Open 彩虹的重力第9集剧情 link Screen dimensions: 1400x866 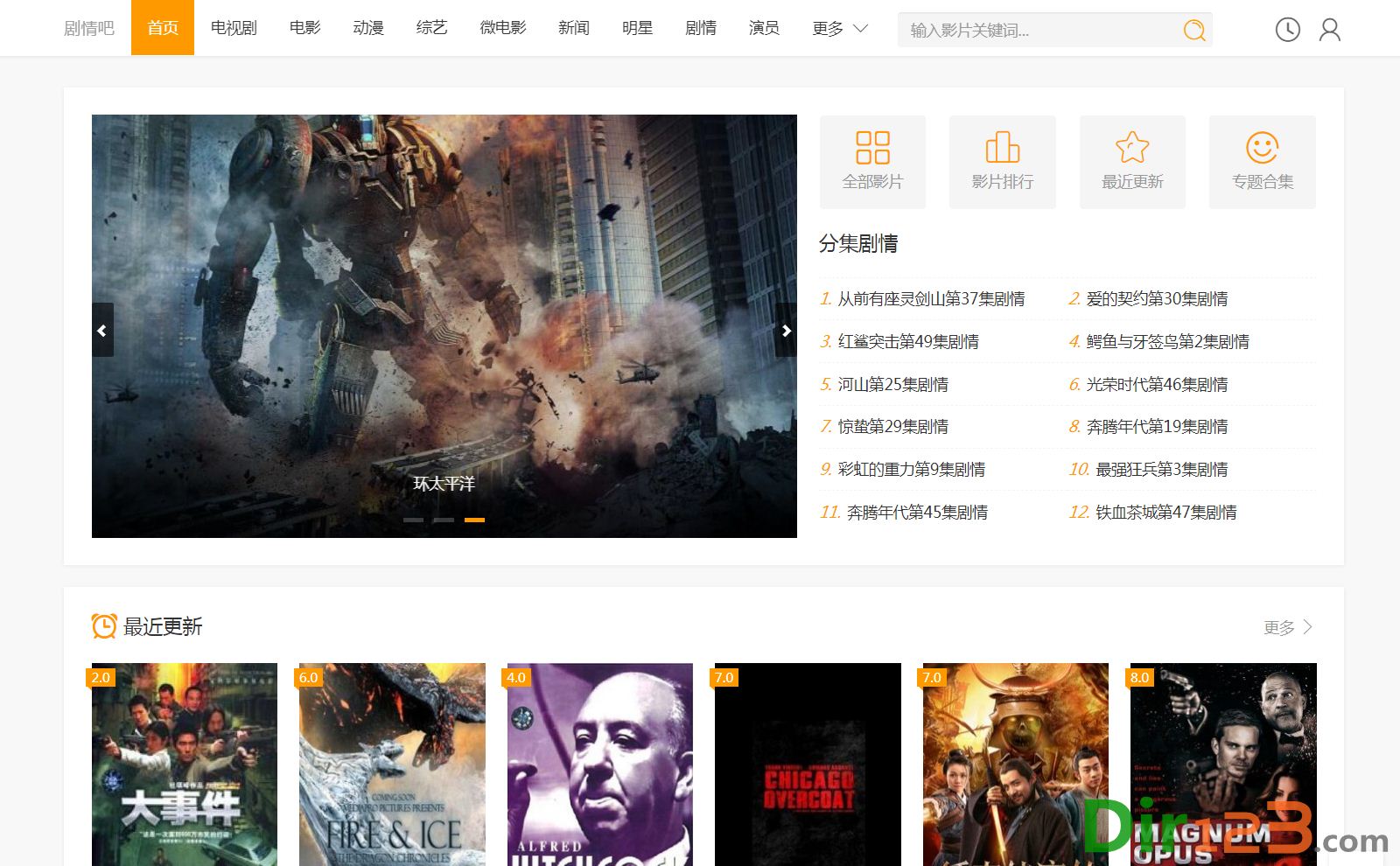click(911, 469)
